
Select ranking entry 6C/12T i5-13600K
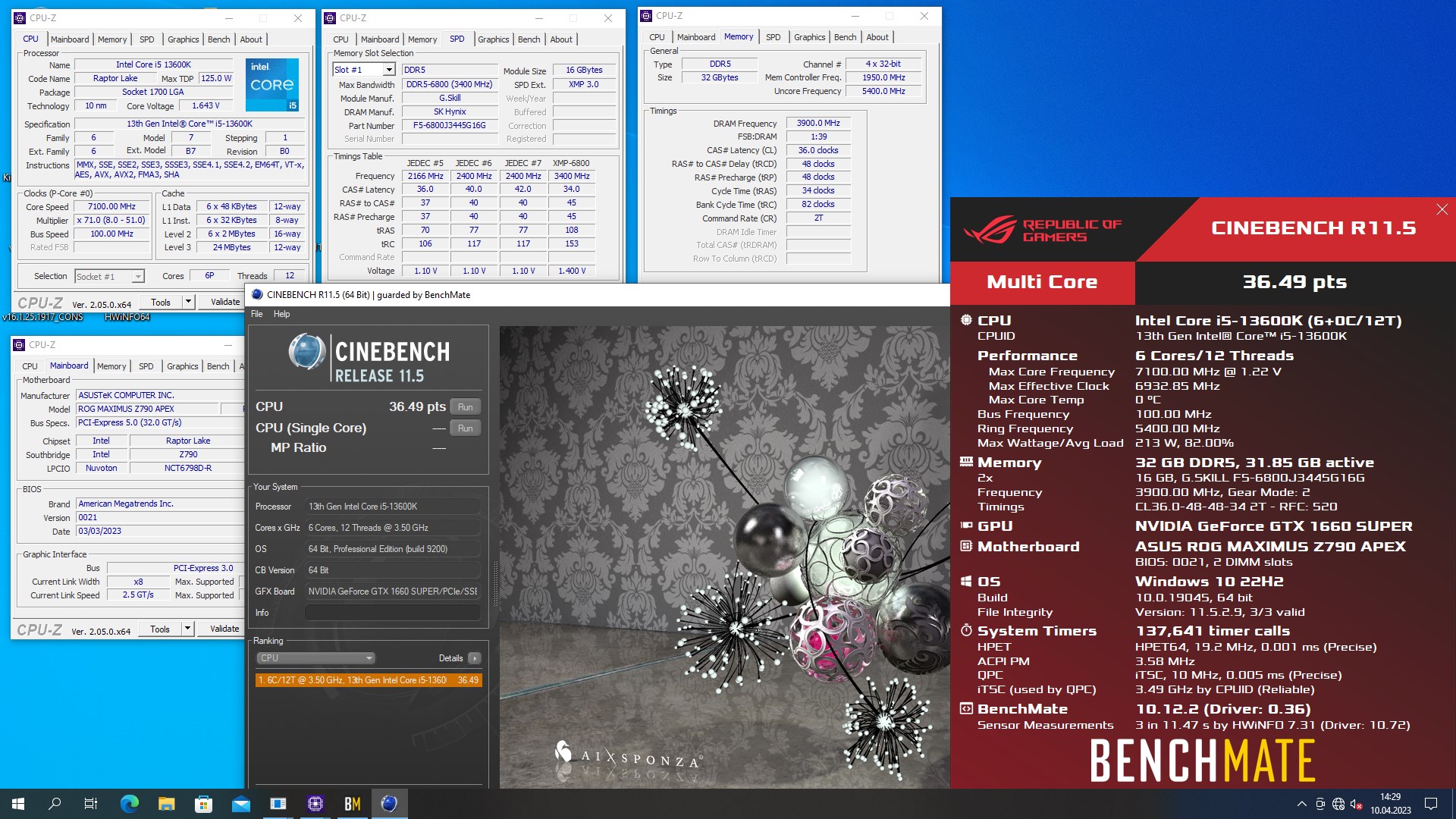tap(369, 680)
